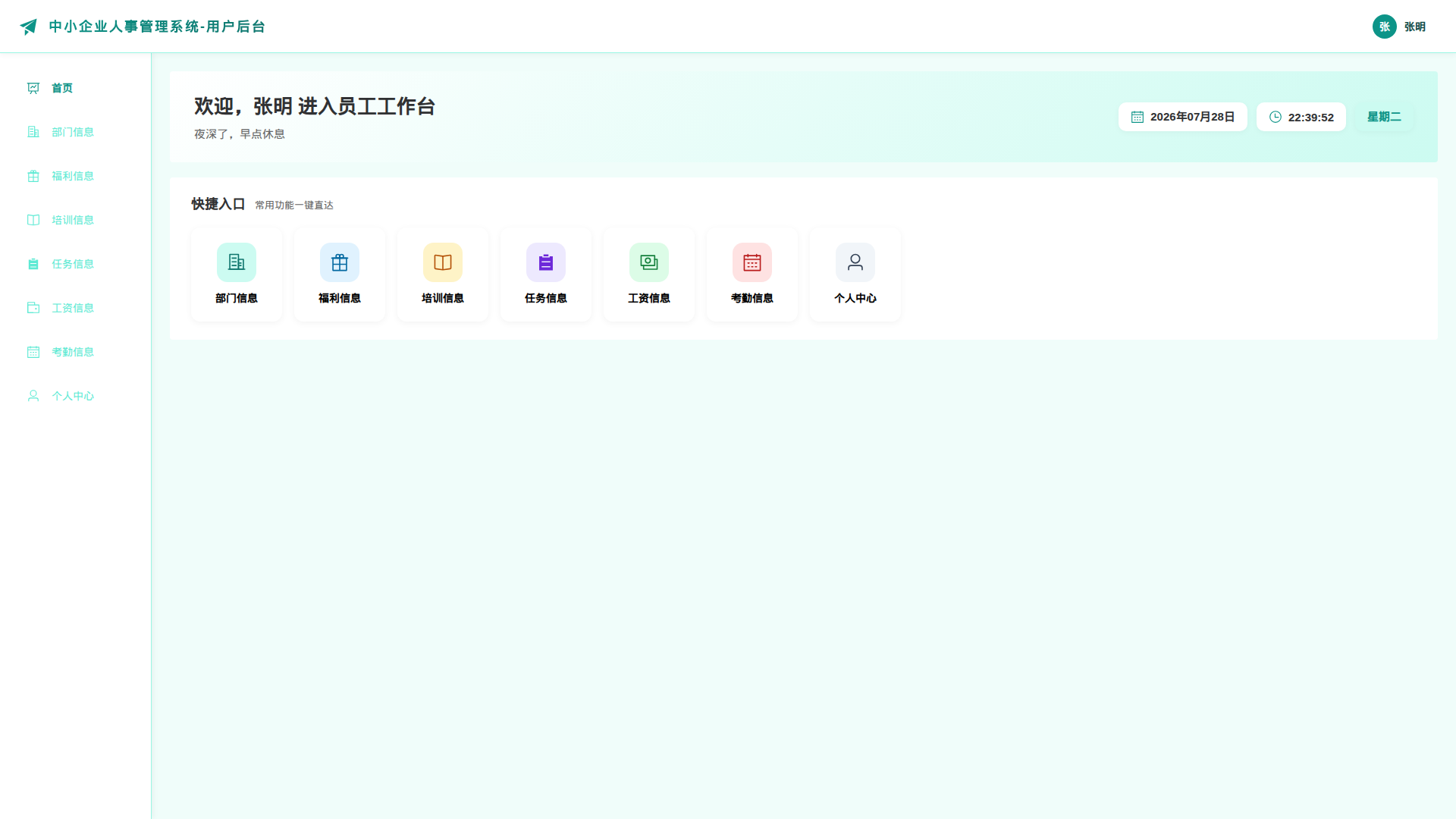Click the paper plane logo icon
1456x819 pixels.
28,27
